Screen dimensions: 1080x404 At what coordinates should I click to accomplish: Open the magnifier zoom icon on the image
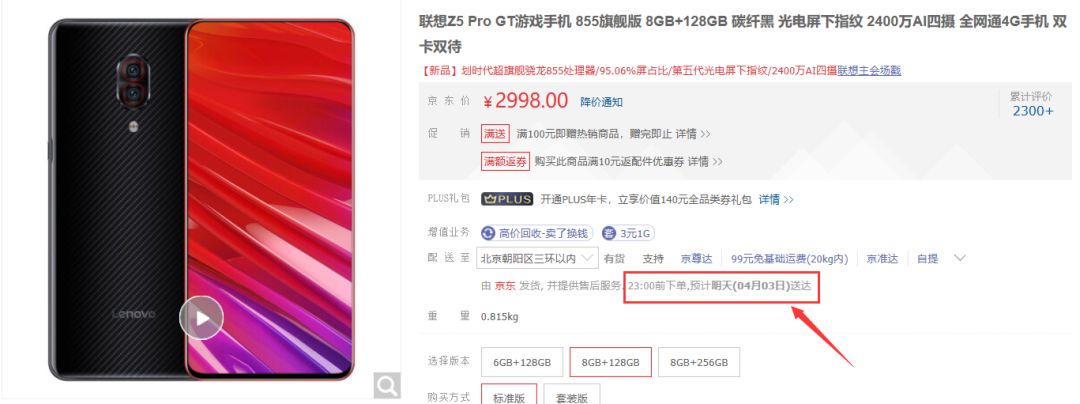point(387,385)
